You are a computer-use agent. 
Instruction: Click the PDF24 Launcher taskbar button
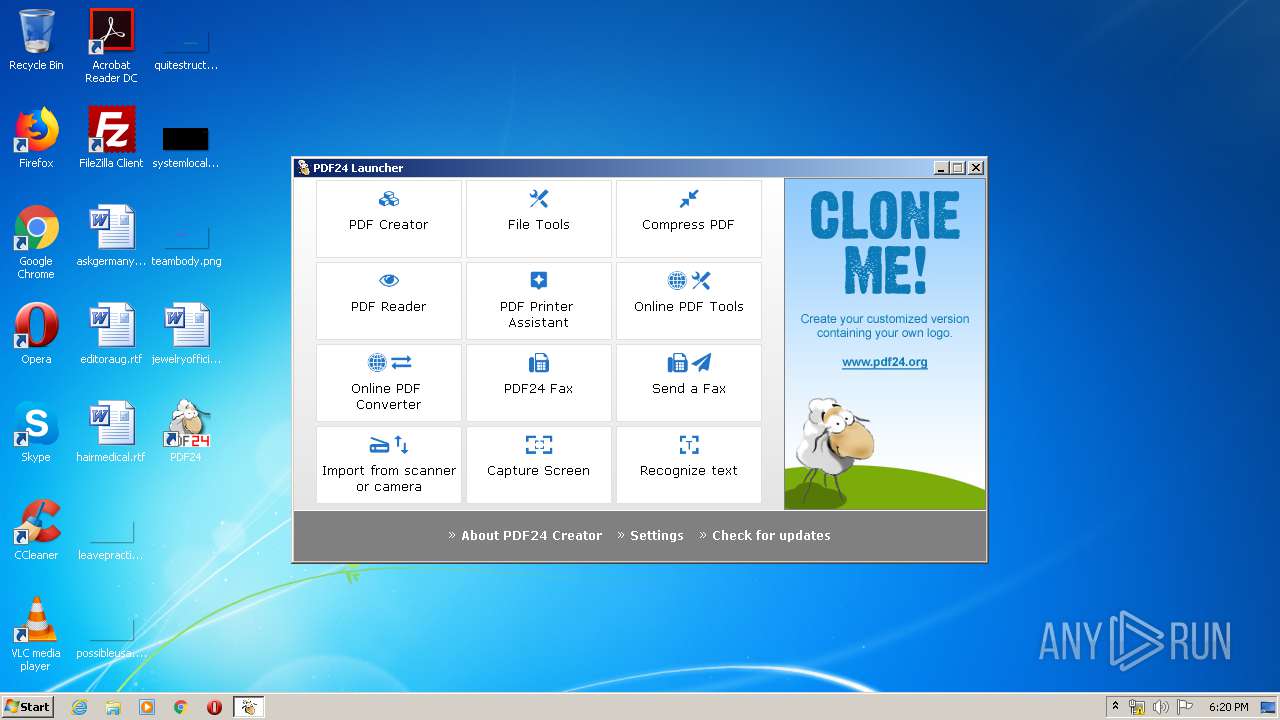(249, 707)
